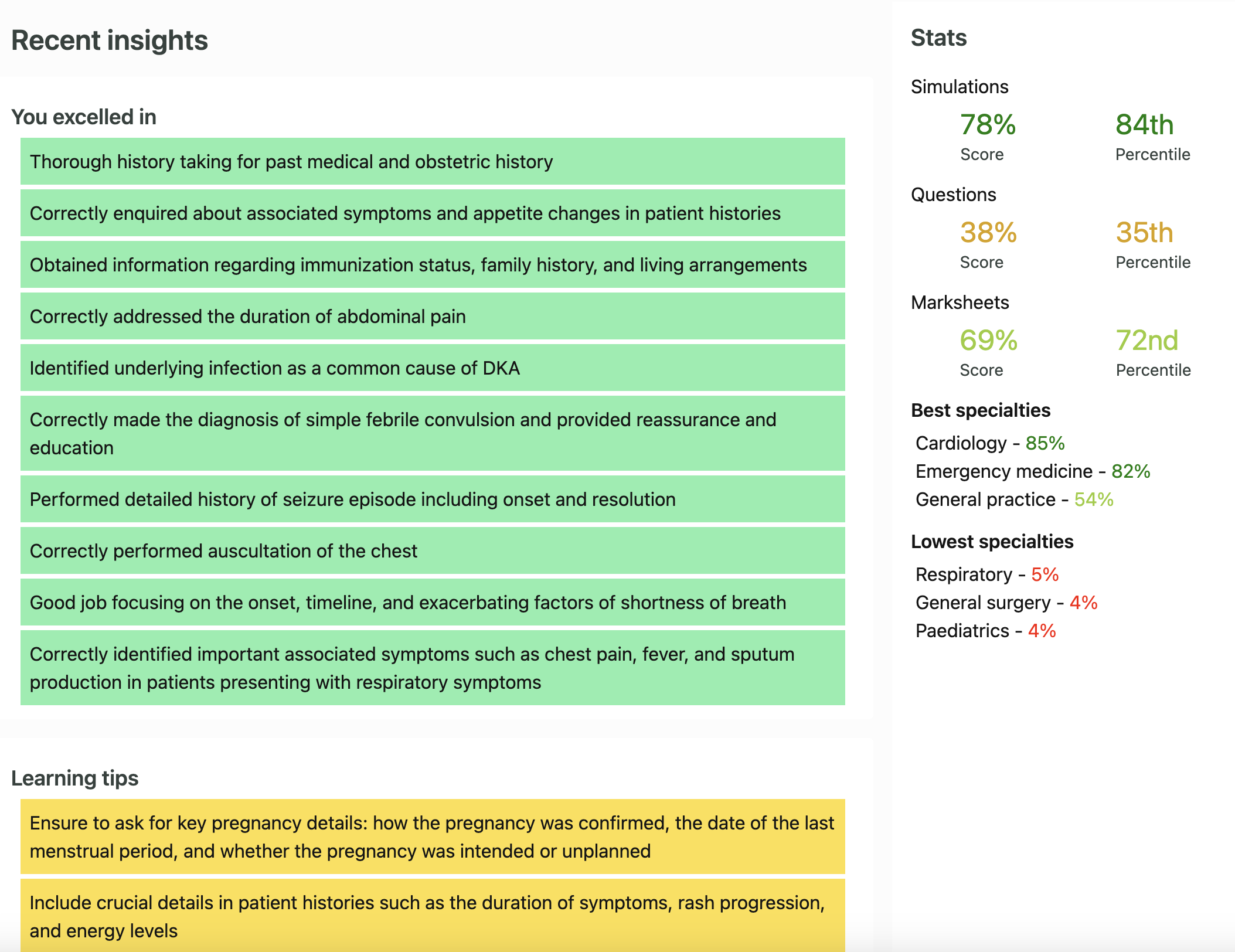Select the DKA underlying infection insight
Image resolution: width=1235 pixels, height=952 pixels.
coord(433,368)
